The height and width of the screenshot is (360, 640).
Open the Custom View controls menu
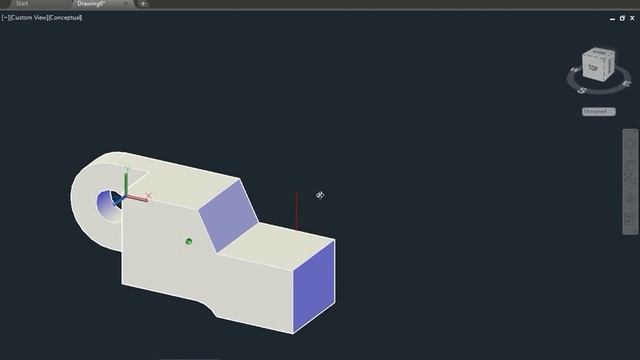(x=29, y=18)
